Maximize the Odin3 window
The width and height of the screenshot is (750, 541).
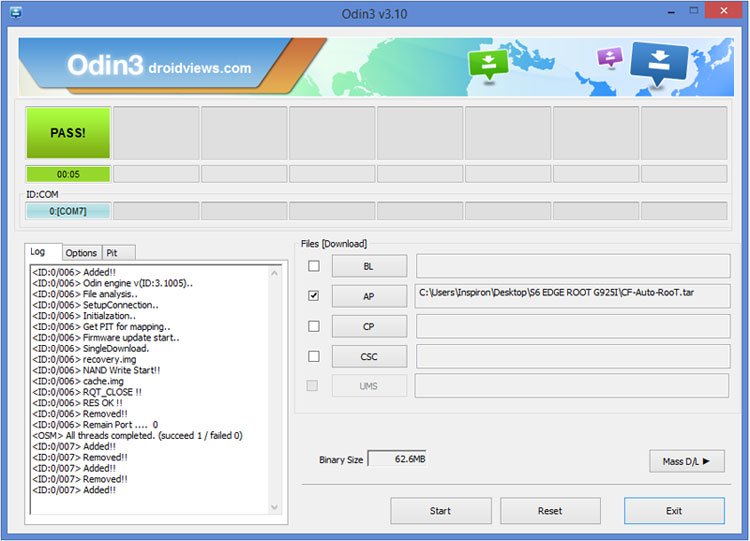pyautogui.click(x=694, y=11)
